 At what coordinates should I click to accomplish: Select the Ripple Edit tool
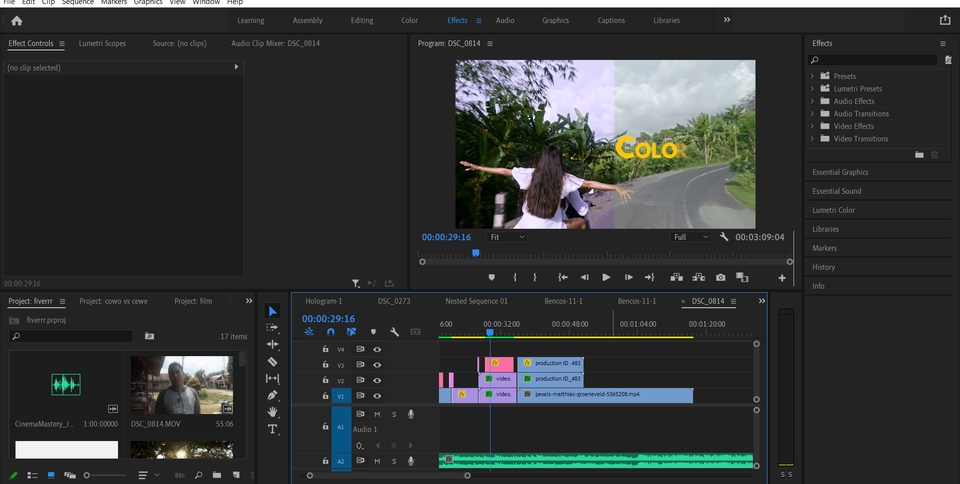(x=272, y=344)
